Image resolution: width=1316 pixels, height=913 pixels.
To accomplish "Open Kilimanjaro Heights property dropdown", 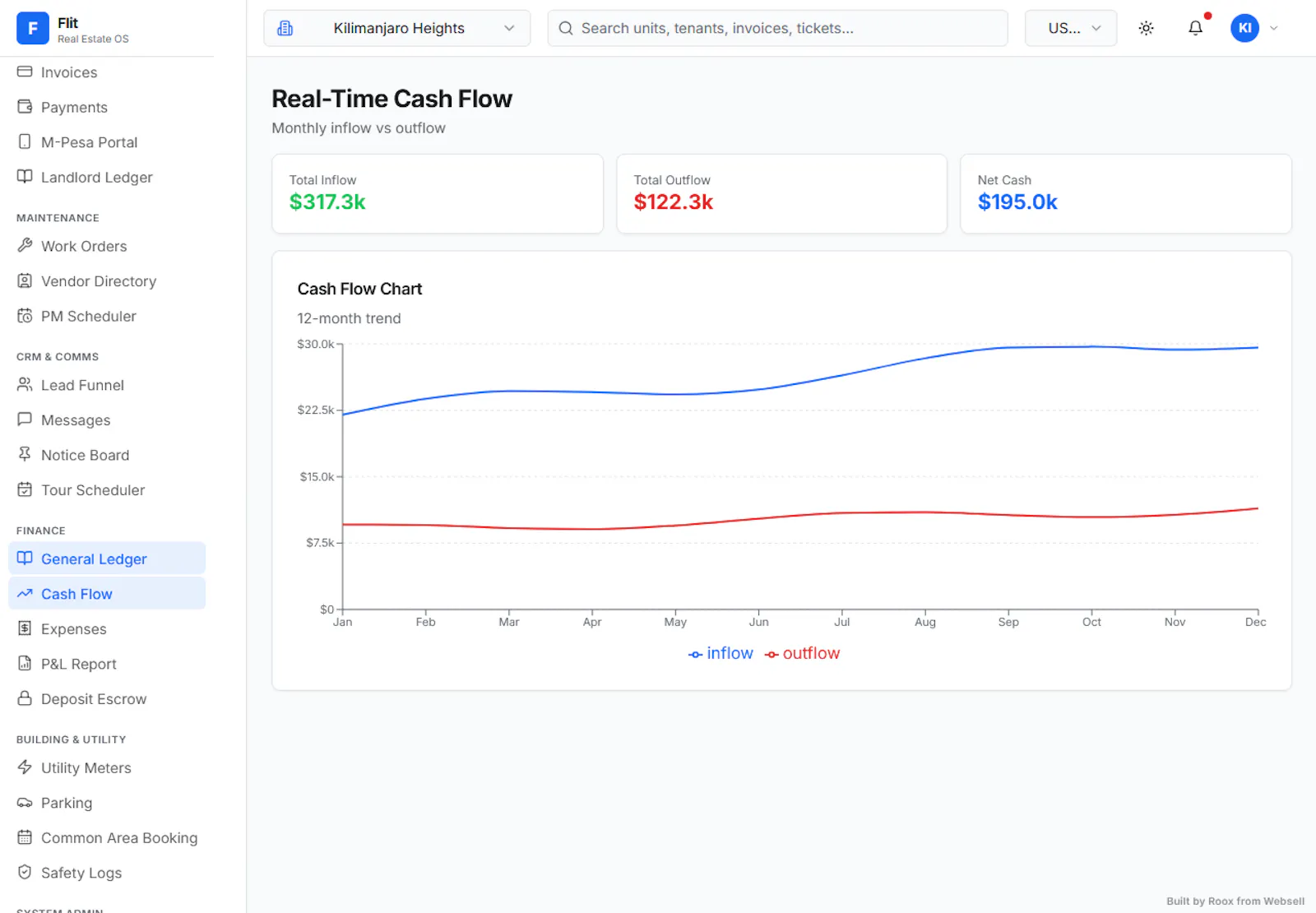I will 396,28.
